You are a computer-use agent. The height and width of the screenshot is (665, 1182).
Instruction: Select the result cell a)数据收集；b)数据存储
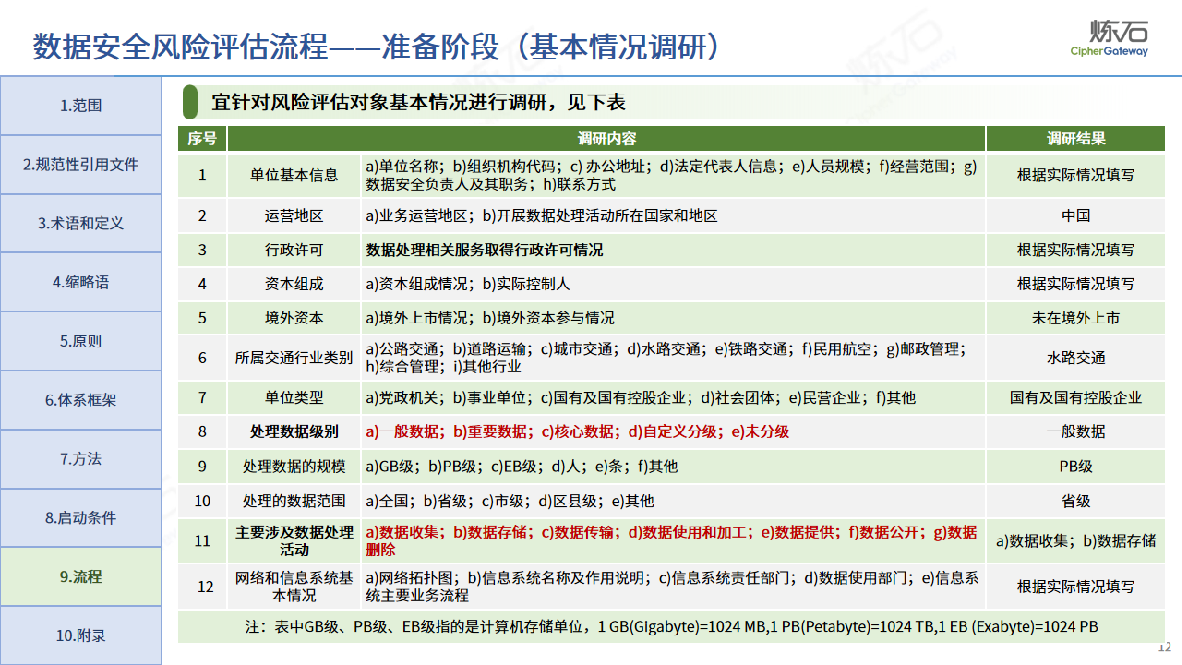(1076, 541)
